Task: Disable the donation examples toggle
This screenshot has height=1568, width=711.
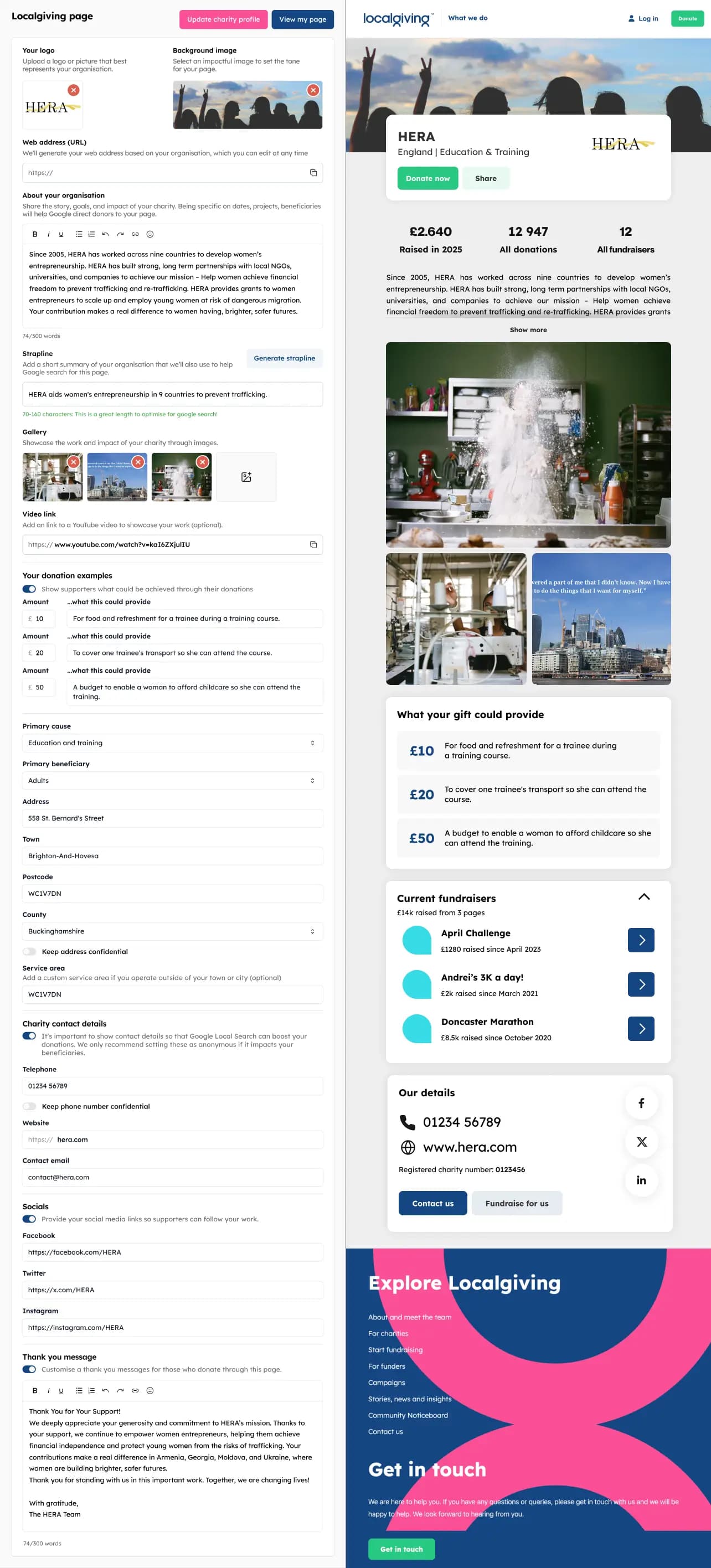Action: (x=29, y=589)
